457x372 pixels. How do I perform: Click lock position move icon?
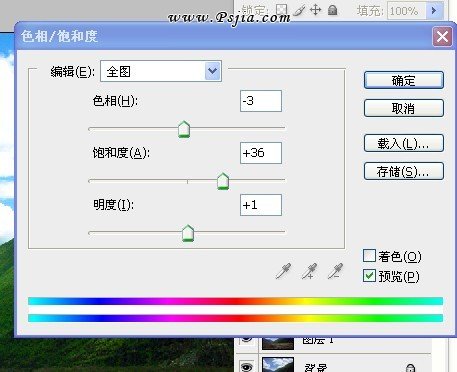[315, 10]
